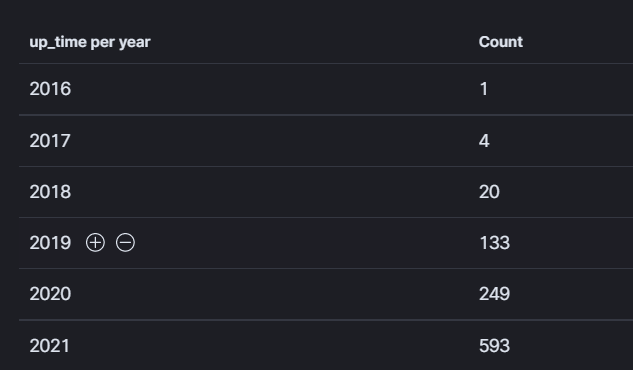Click the empty area of the 2016 row
This screenshot has width=633, height=370.
click(x=275, y=89)
